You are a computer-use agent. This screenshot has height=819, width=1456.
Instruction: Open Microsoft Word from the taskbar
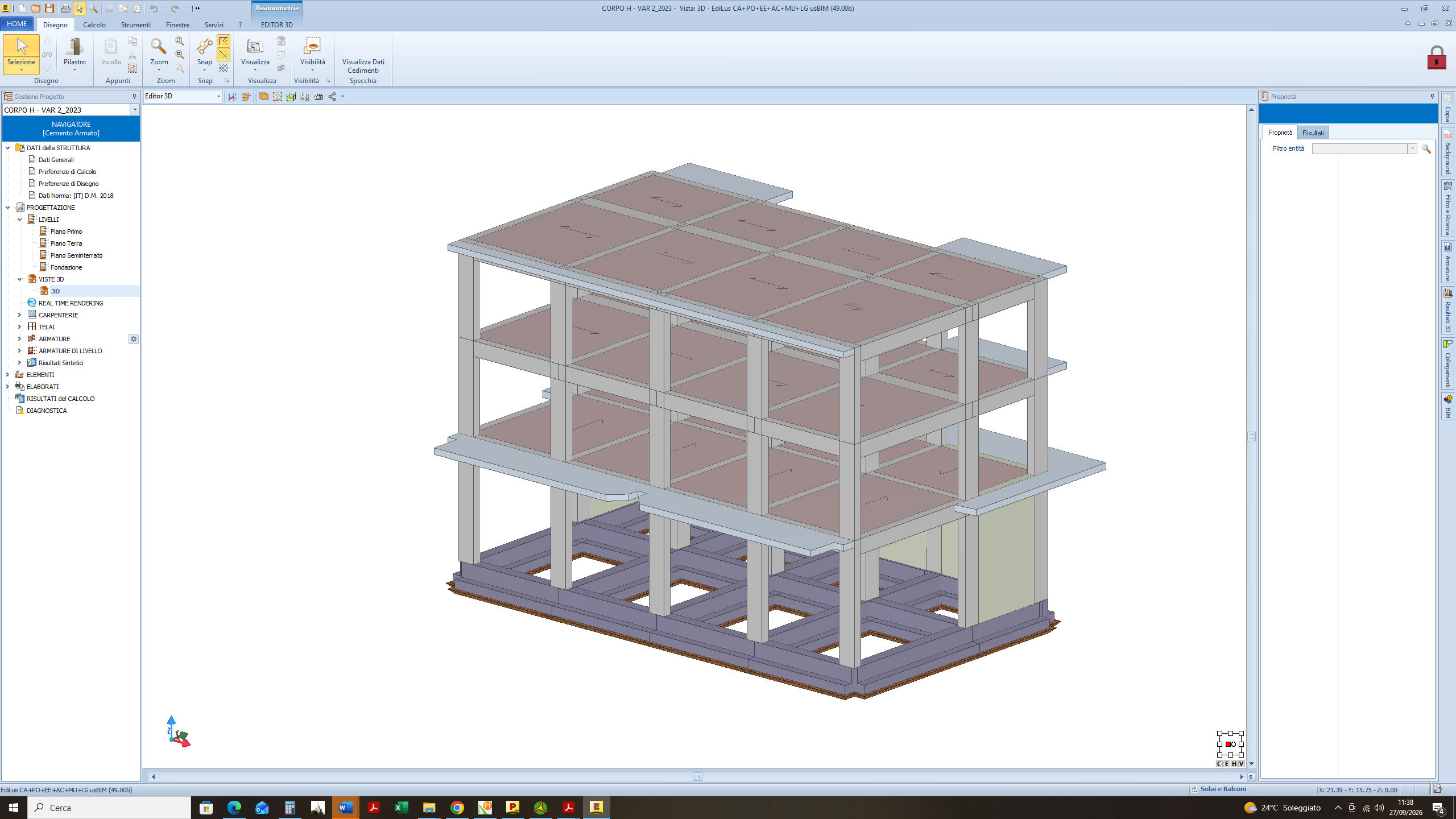point(345,808)
